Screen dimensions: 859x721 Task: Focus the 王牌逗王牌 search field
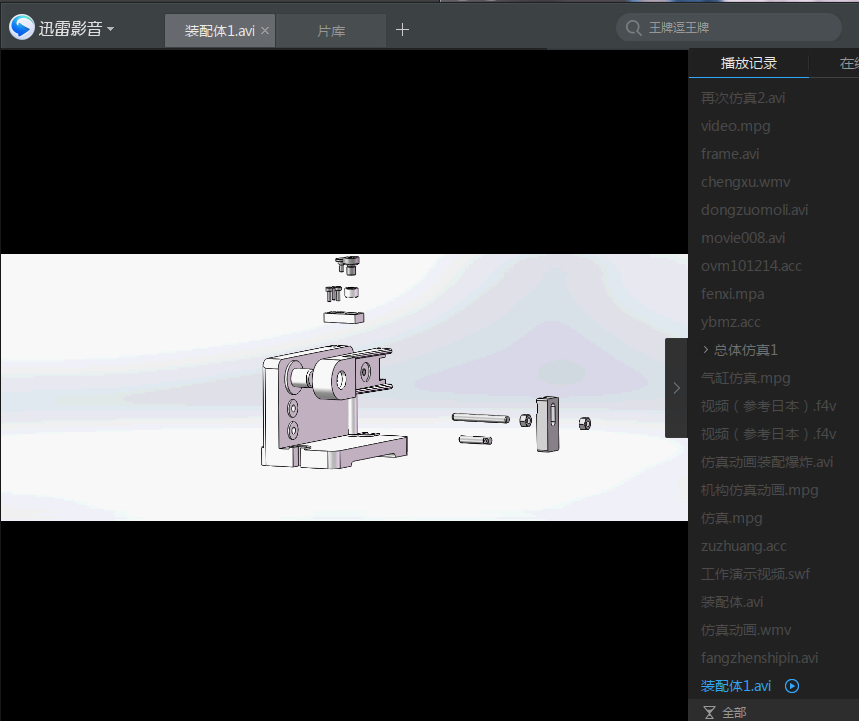click(x=729, y=27)
